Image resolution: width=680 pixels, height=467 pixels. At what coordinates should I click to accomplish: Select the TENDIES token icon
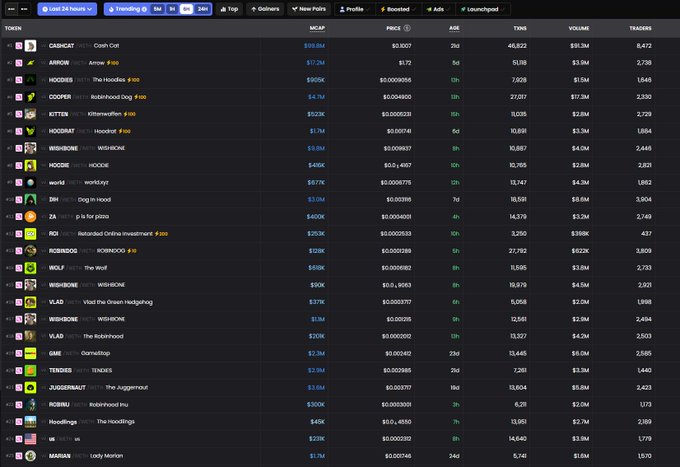point(30,370)
